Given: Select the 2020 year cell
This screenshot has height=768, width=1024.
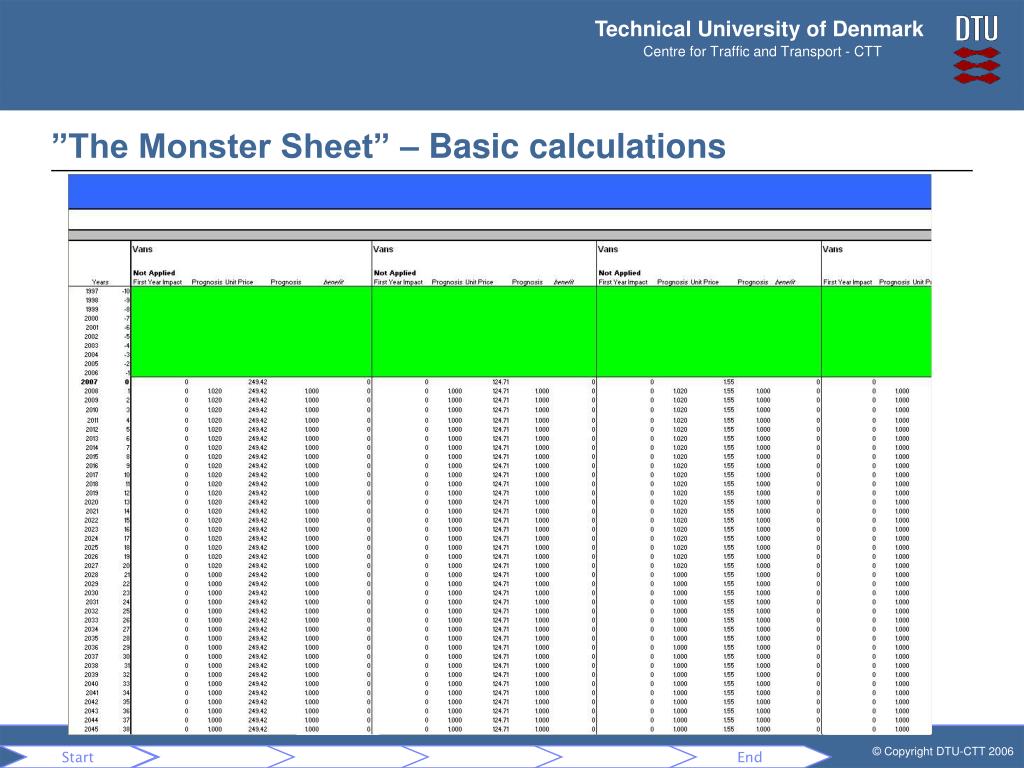Looking at the screenshot, I should [x=91, y=502].
